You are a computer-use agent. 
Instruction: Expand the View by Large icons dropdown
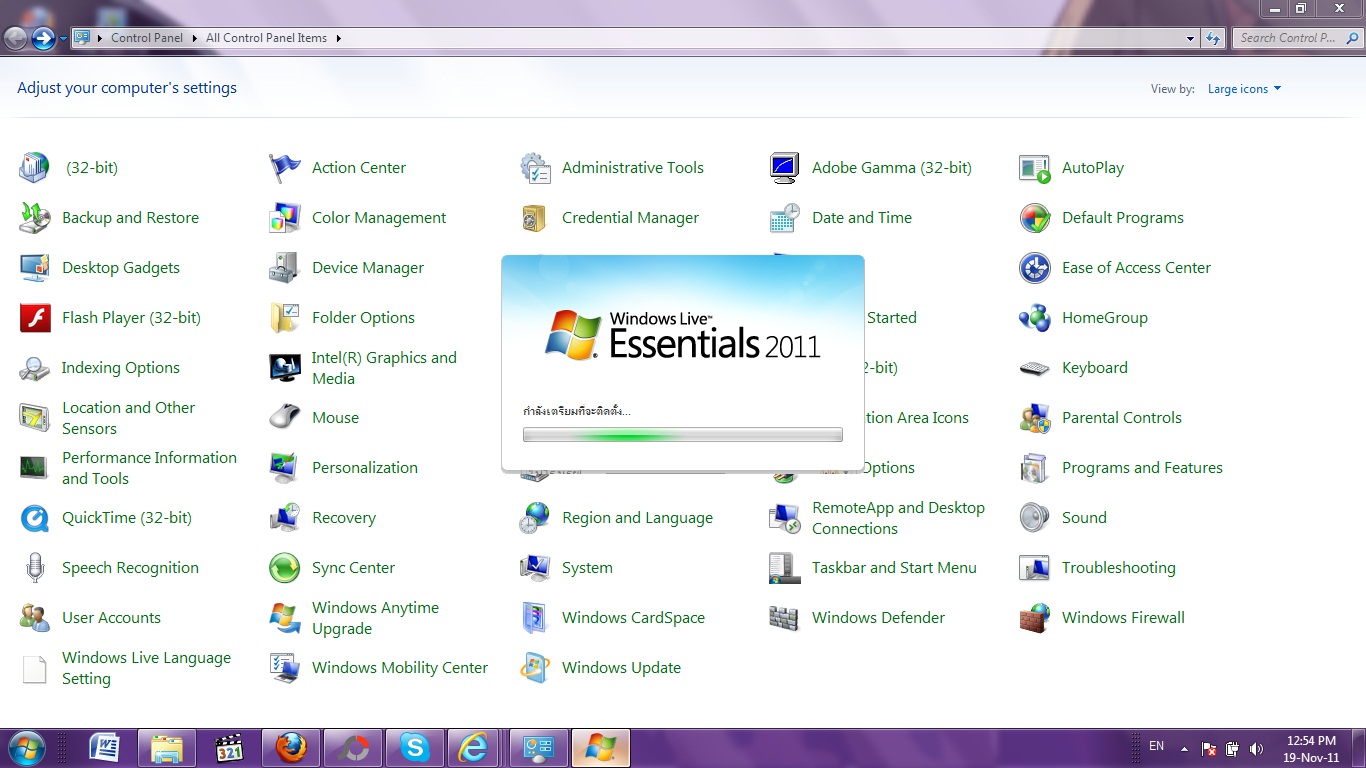click(1244, 89)
